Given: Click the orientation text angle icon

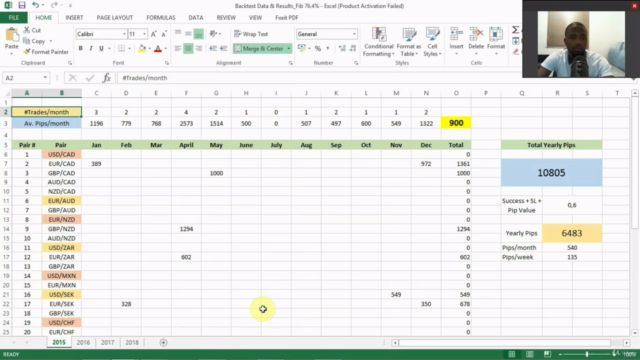Looking at the screenshot, I should click(x=213, y=34).
